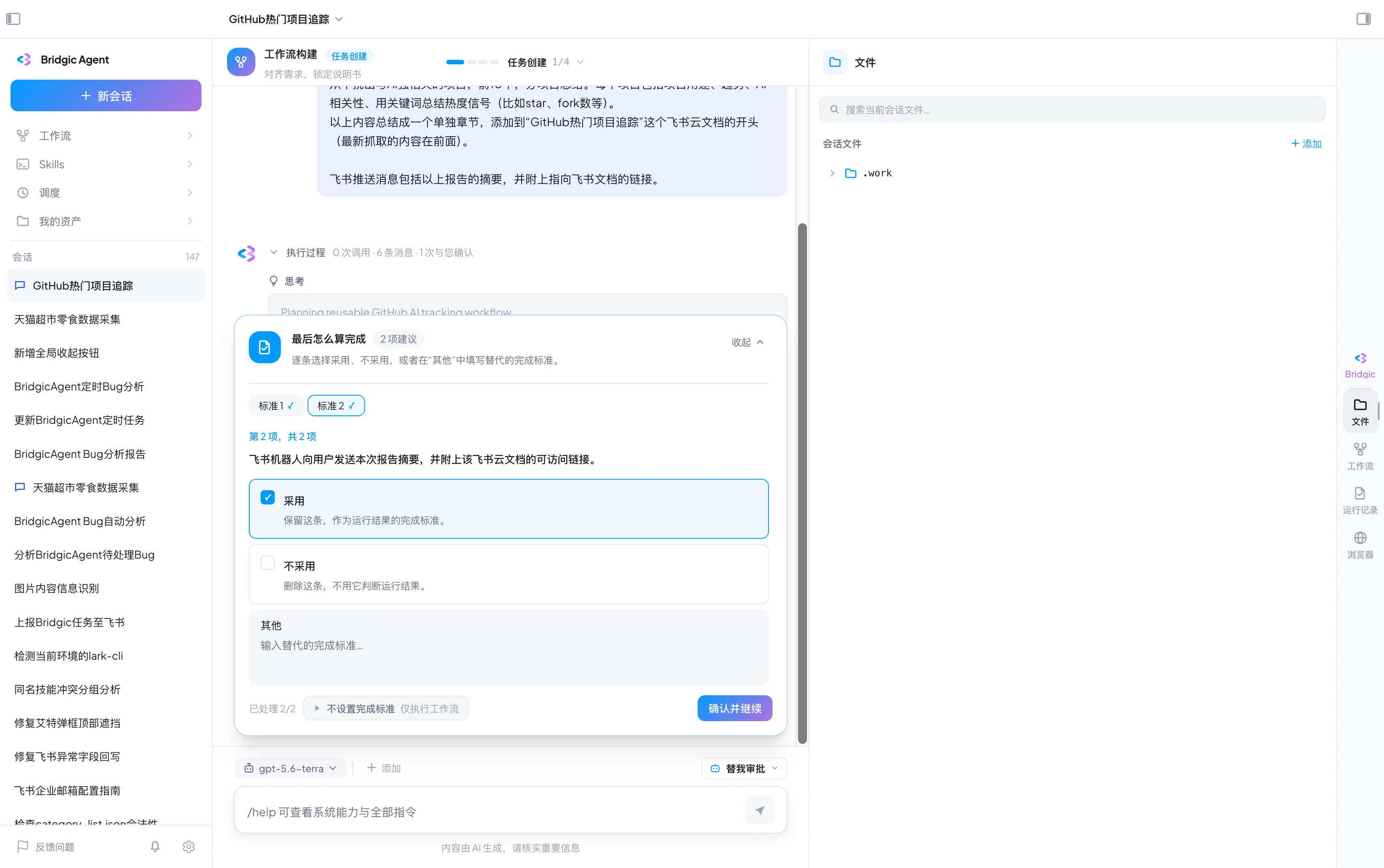Viewport: 1384px width, 868px height.
Task: Open the 运行记录 tab in right rail
Action: [1360, 501]
